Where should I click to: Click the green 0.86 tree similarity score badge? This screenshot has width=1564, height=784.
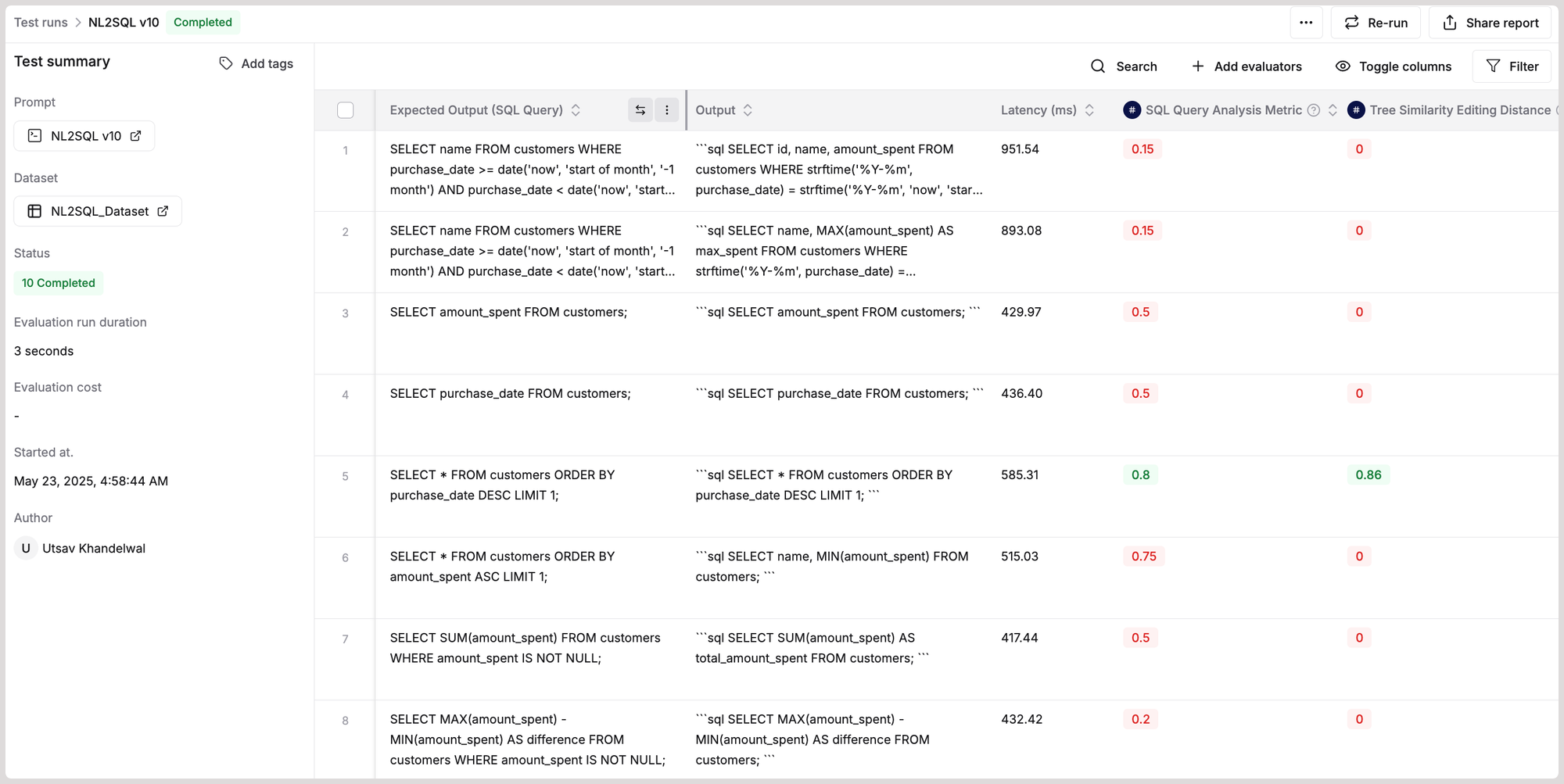click(x=1368, y=474)
